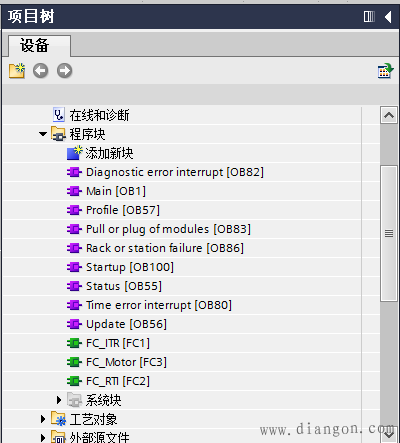The width and height of the screenshot is (400, 443).
Task: Click the 外部源文件 folder icon
Action: click(59, 437)
